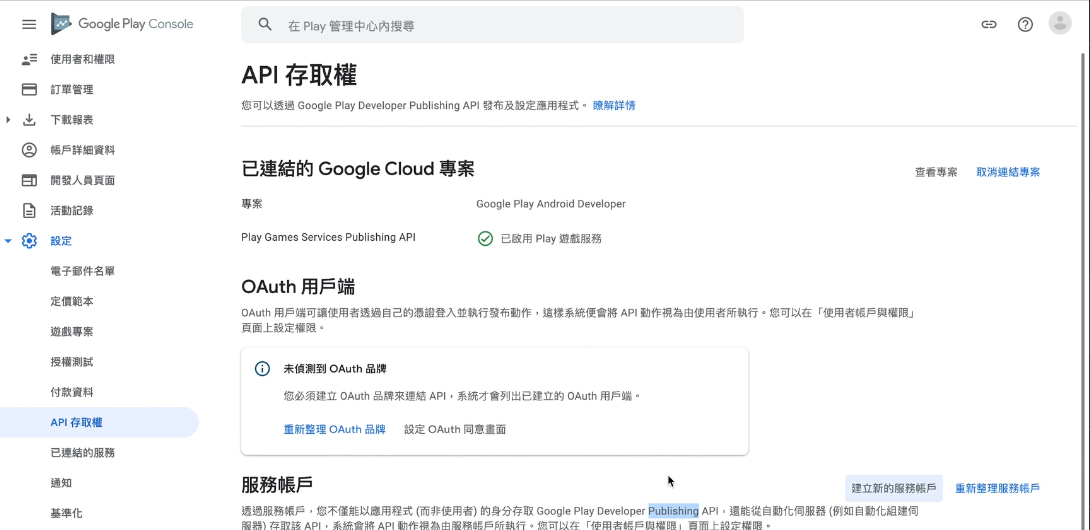Click 已連結的 Google Cloud 專案 heading

[358, 169]
